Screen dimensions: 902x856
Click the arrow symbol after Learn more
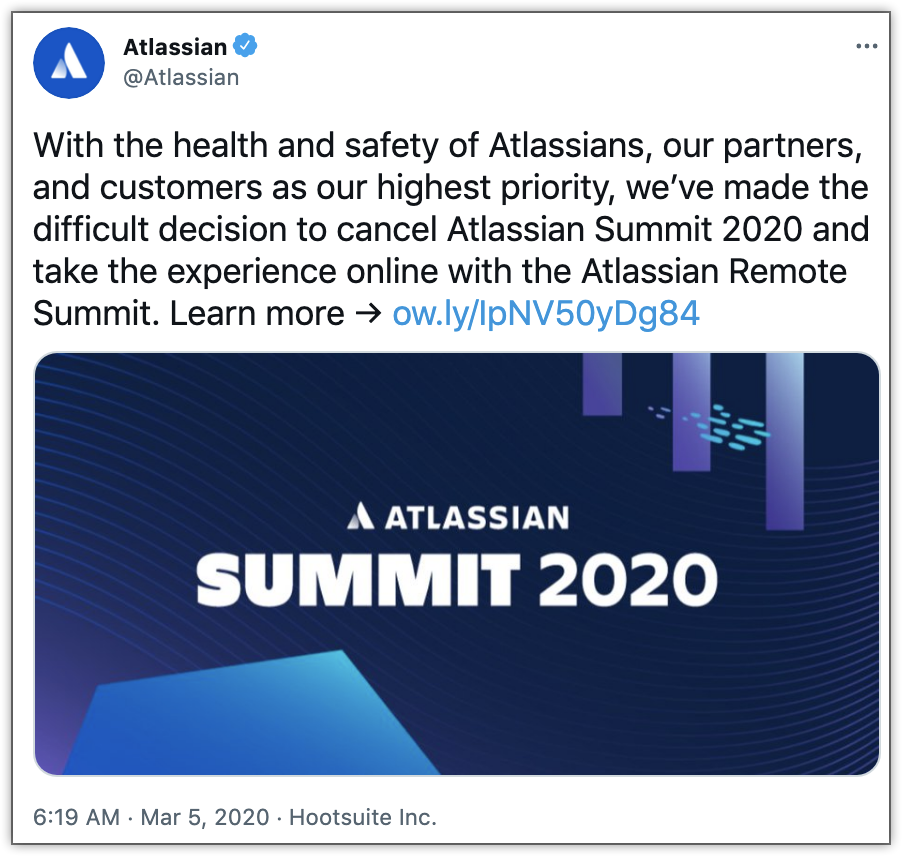point(368,313)
